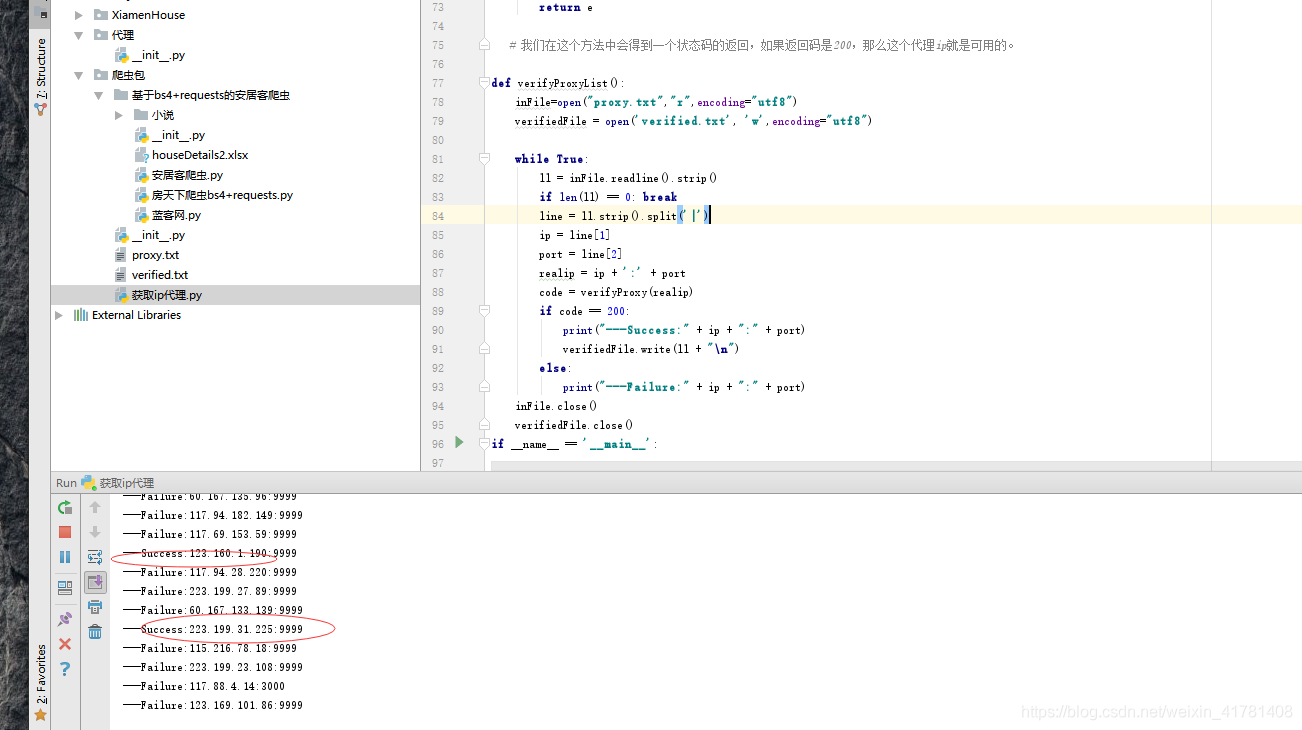Click the Python icon of 蓝客网.py
The height and width of the screenshot is (730, 1302).
pyautogui.click(x=141, y=215)
